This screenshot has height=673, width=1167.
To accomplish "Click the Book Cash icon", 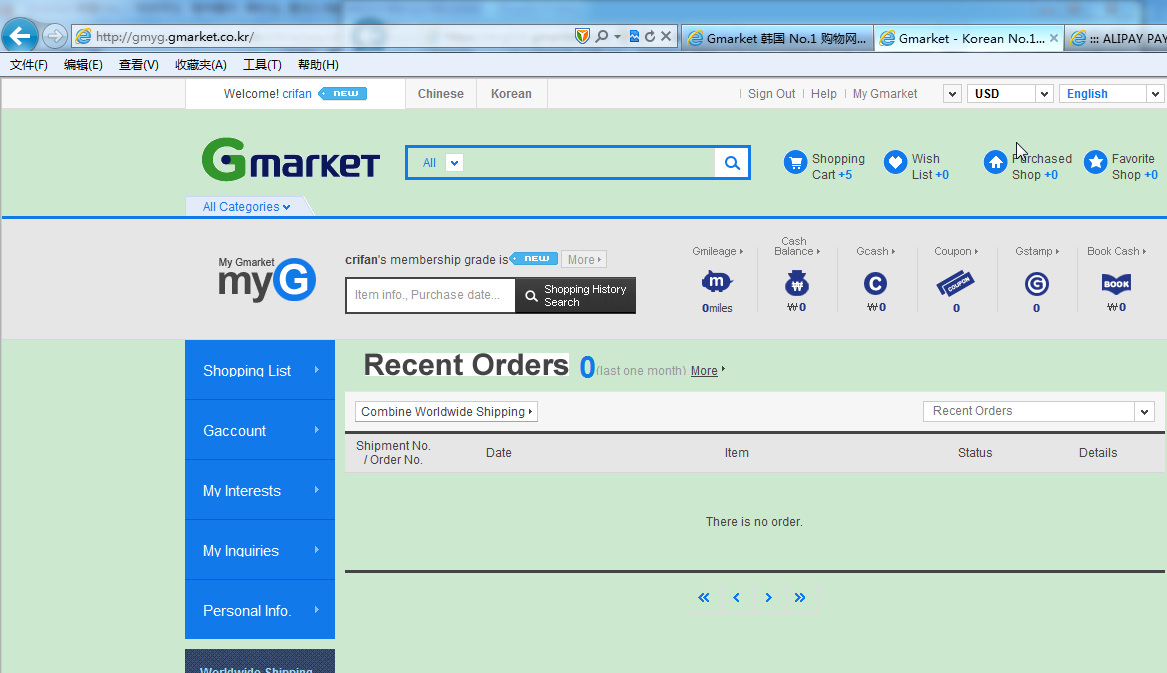I will coord(1116,284).
